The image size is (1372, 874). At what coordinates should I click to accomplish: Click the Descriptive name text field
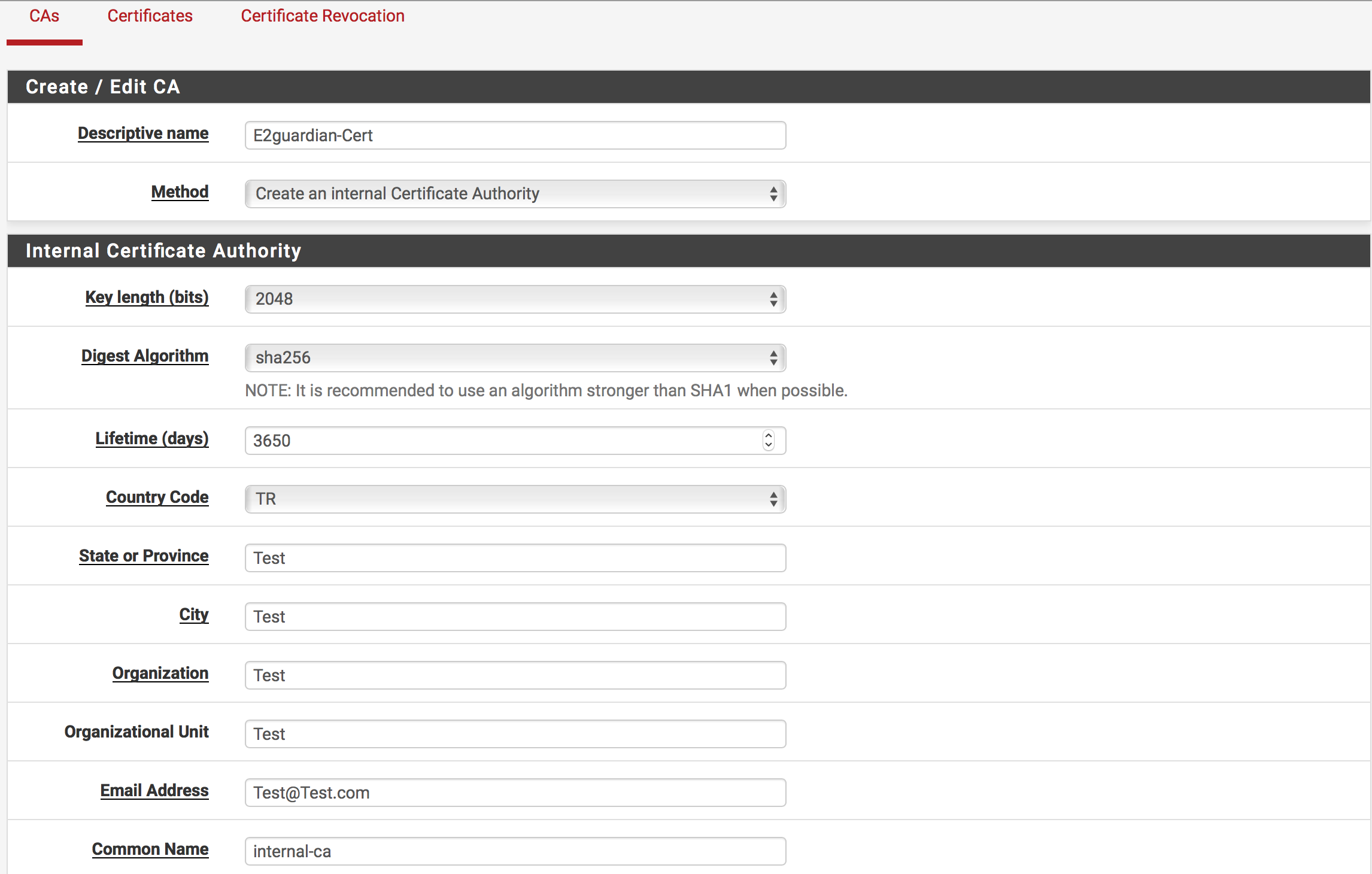tap(515, 135)
